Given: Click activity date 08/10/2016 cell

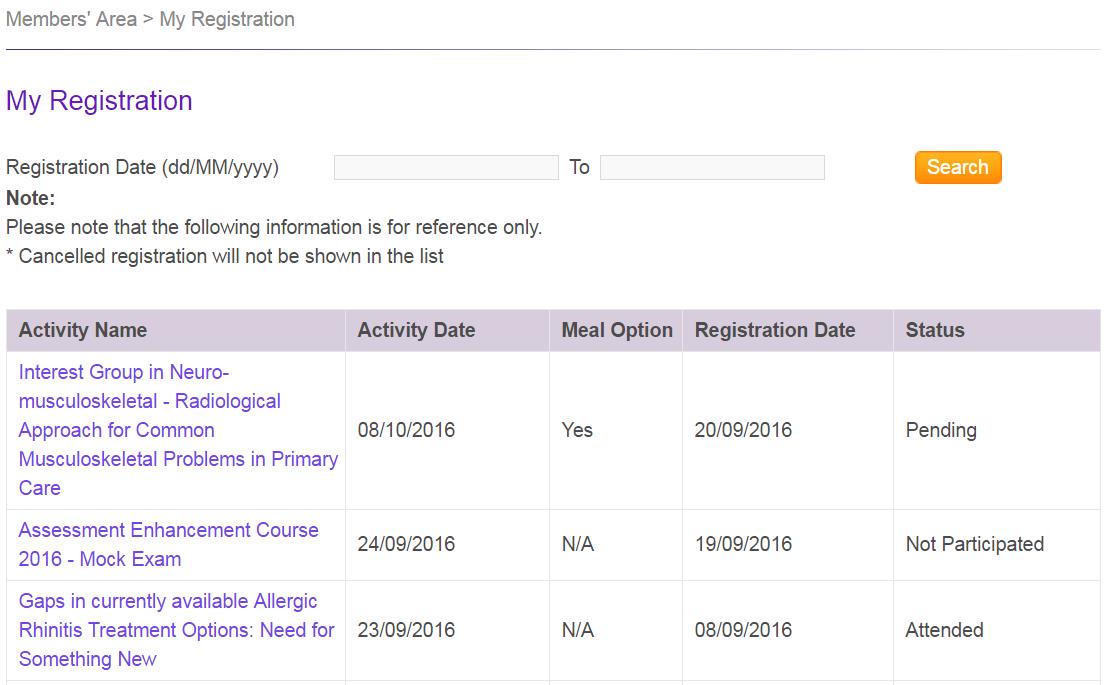Looking at the screenshot, I should click(x=406, y=430).
